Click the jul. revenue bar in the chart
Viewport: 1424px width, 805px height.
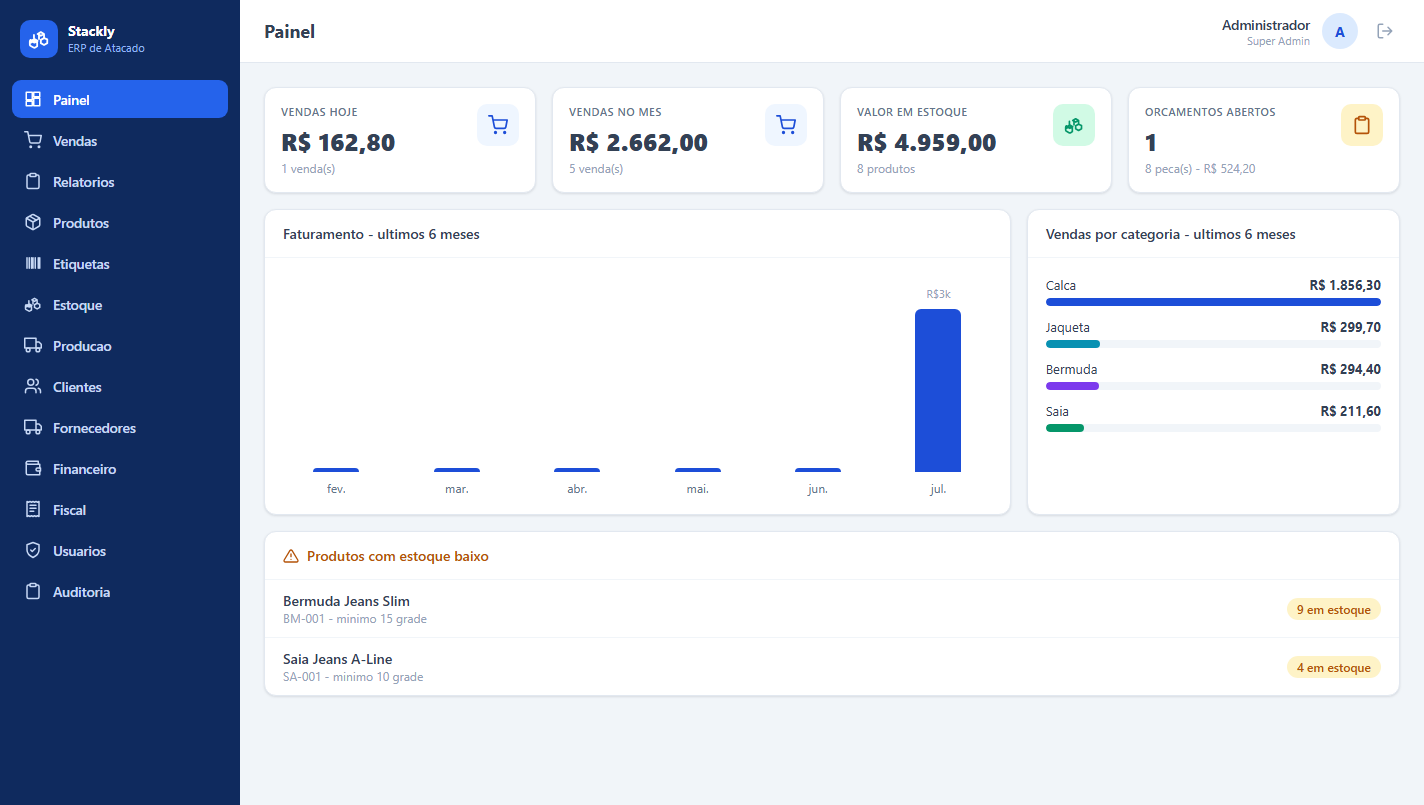938,390
